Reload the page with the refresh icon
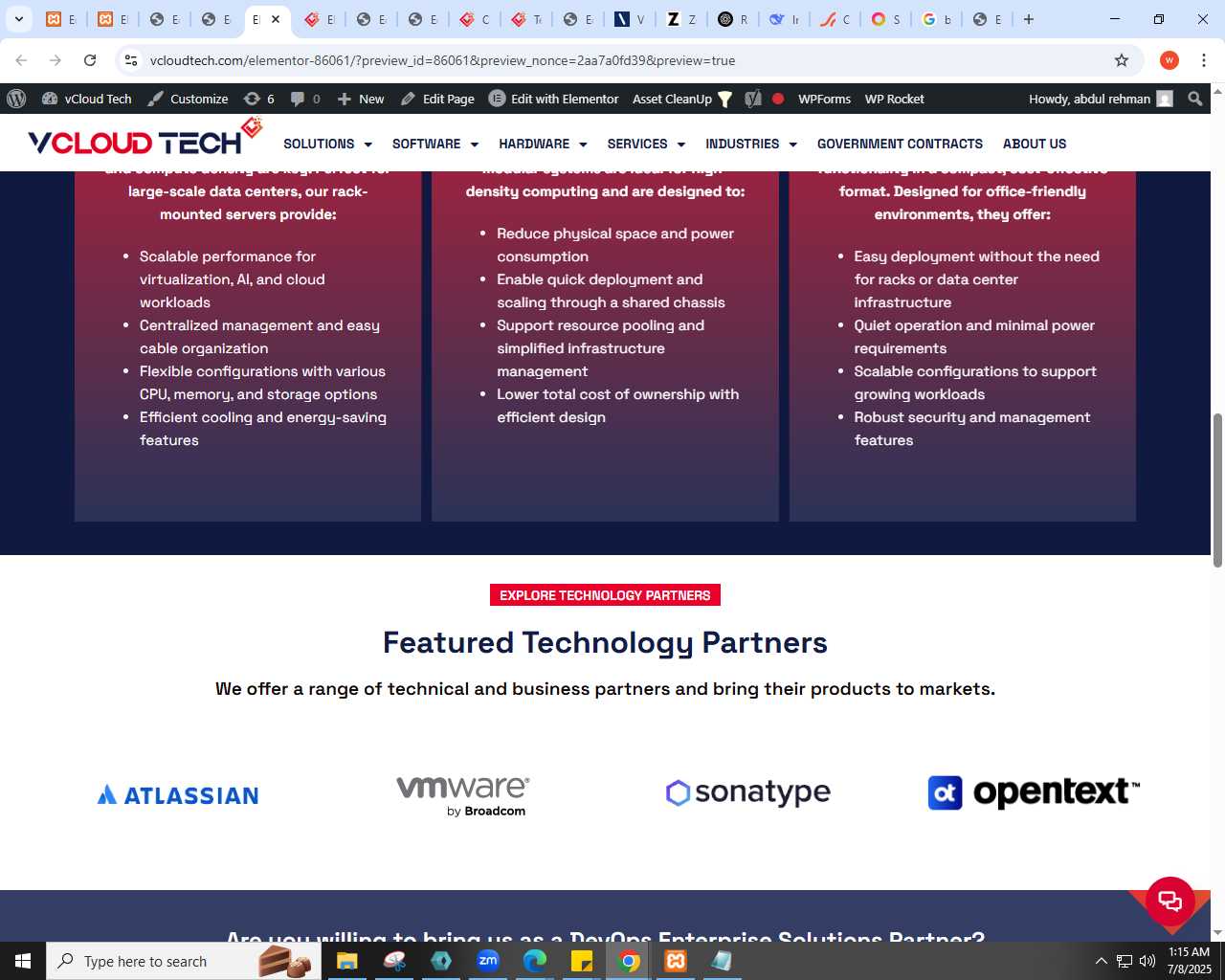This screenshot has height=980, width=1225. pos(90,60)
